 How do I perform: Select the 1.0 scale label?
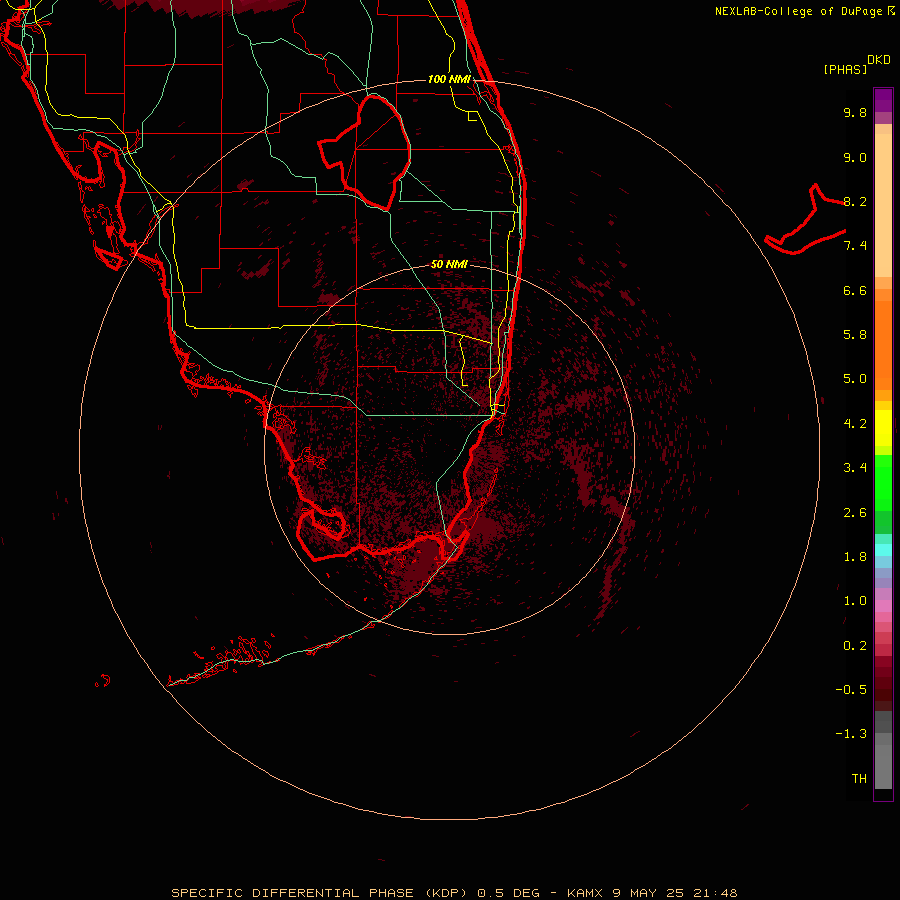click(855, 601)
